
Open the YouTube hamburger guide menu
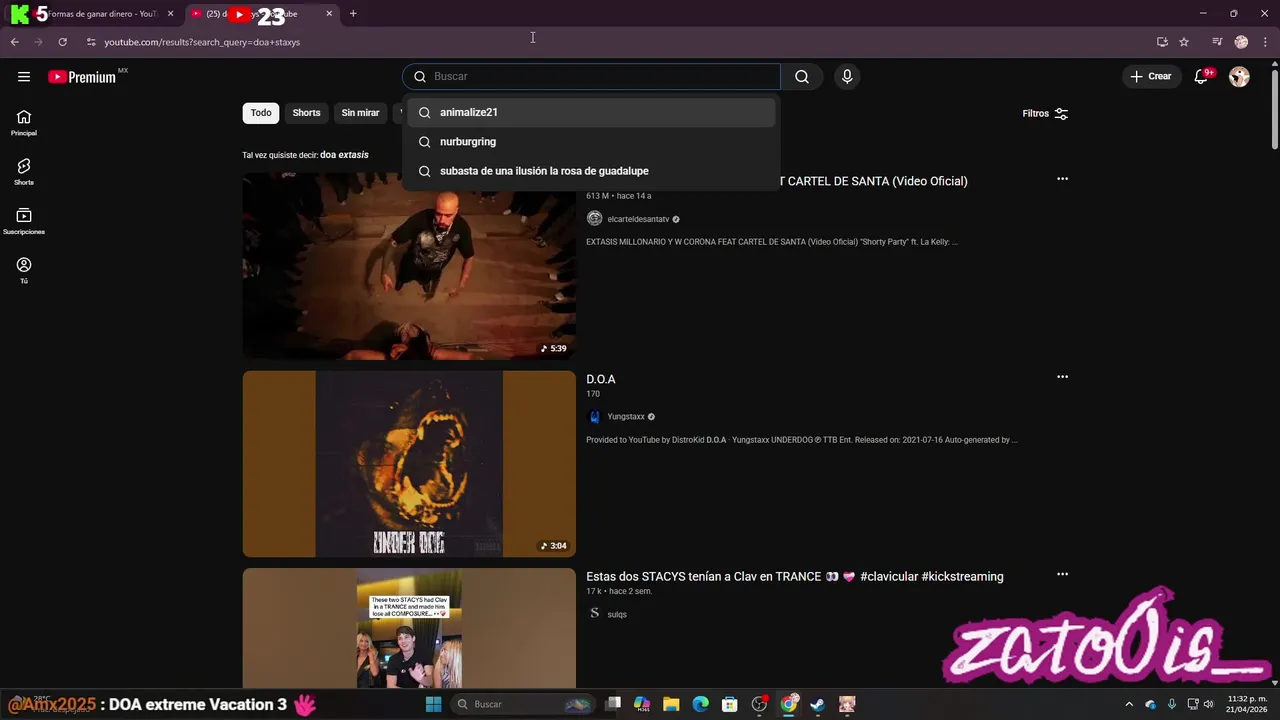(24, 77)
